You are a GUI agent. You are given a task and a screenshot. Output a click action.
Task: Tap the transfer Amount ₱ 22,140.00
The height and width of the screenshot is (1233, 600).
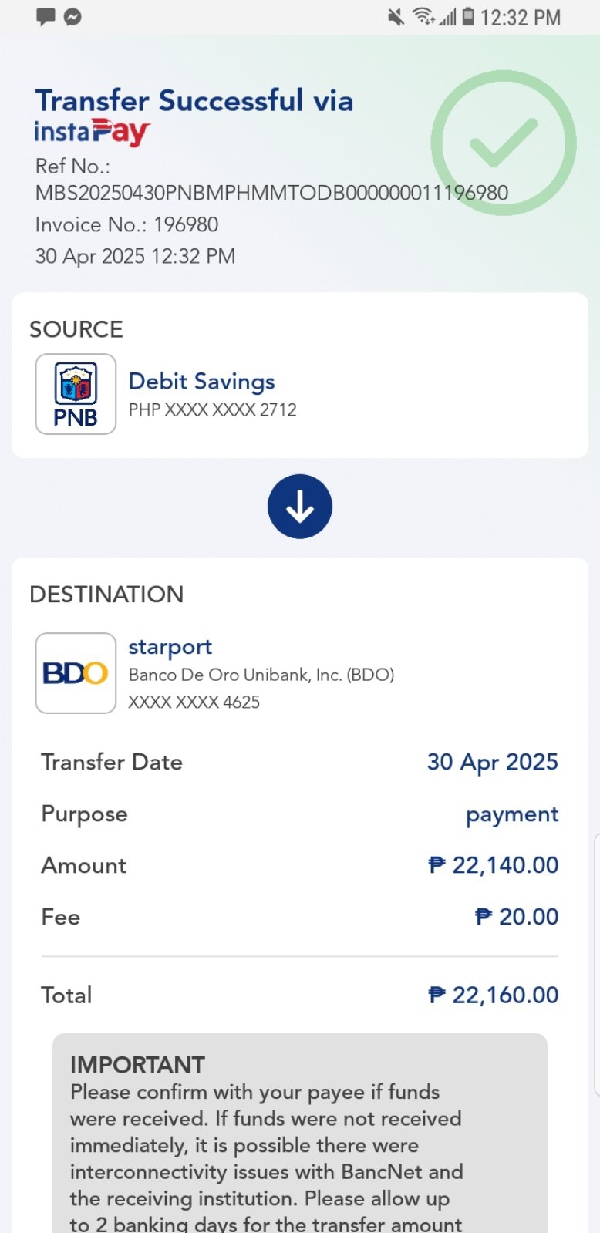pyautogui.click(x=493, y=865)
